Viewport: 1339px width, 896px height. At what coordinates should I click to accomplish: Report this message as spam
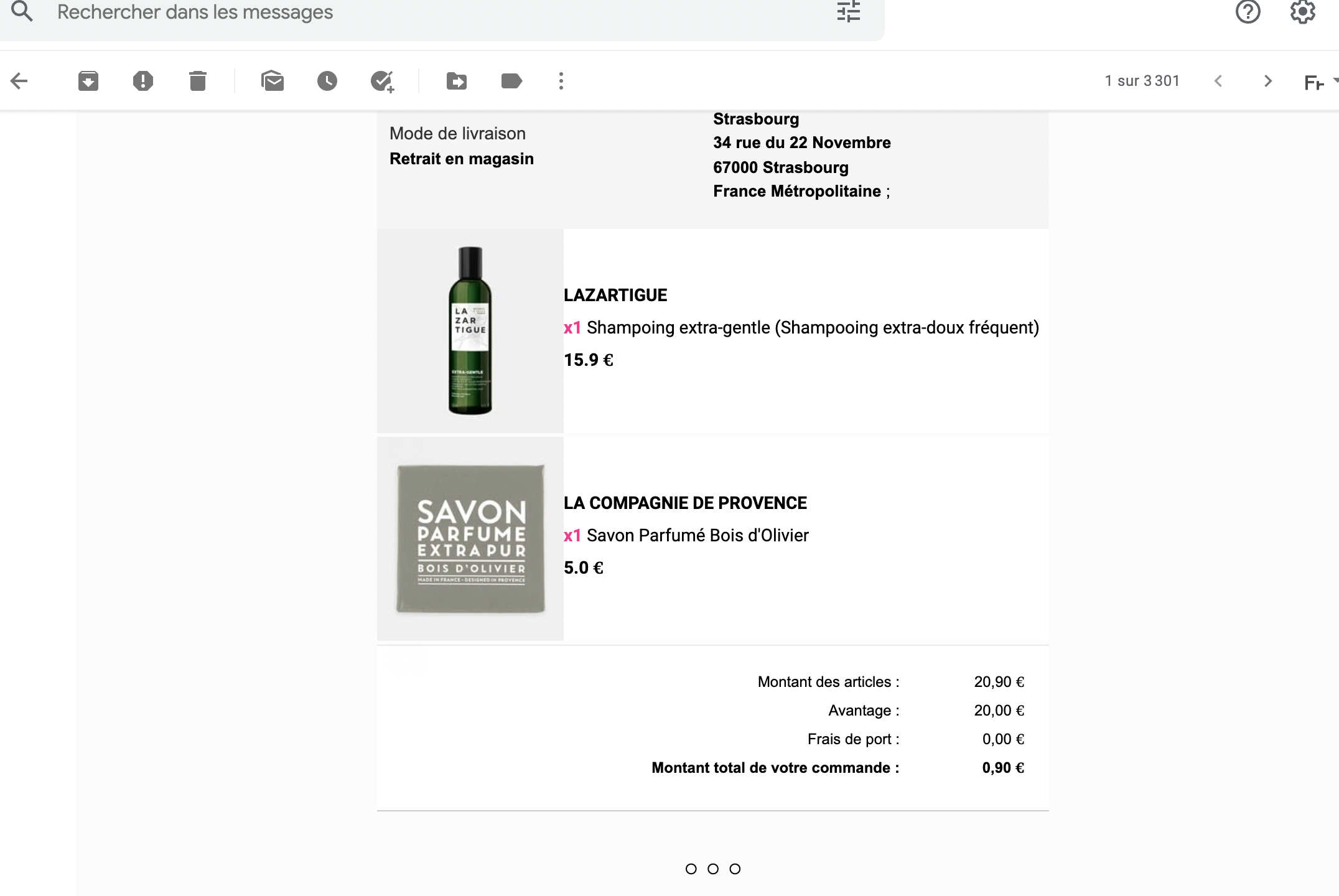click(143, 81)
